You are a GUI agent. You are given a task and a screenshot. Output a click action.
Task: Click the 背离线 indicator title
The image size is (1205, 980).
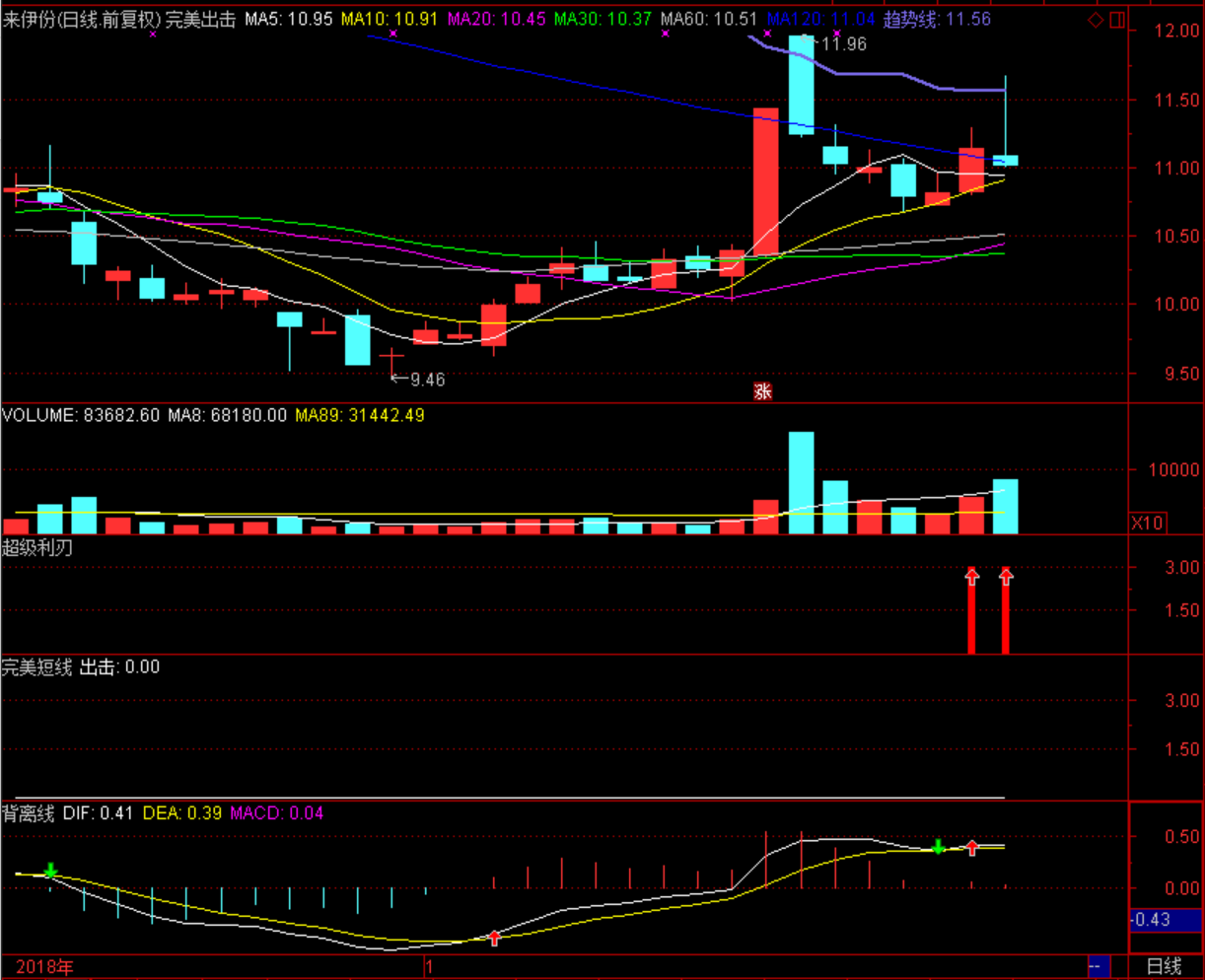coord(29,813)
